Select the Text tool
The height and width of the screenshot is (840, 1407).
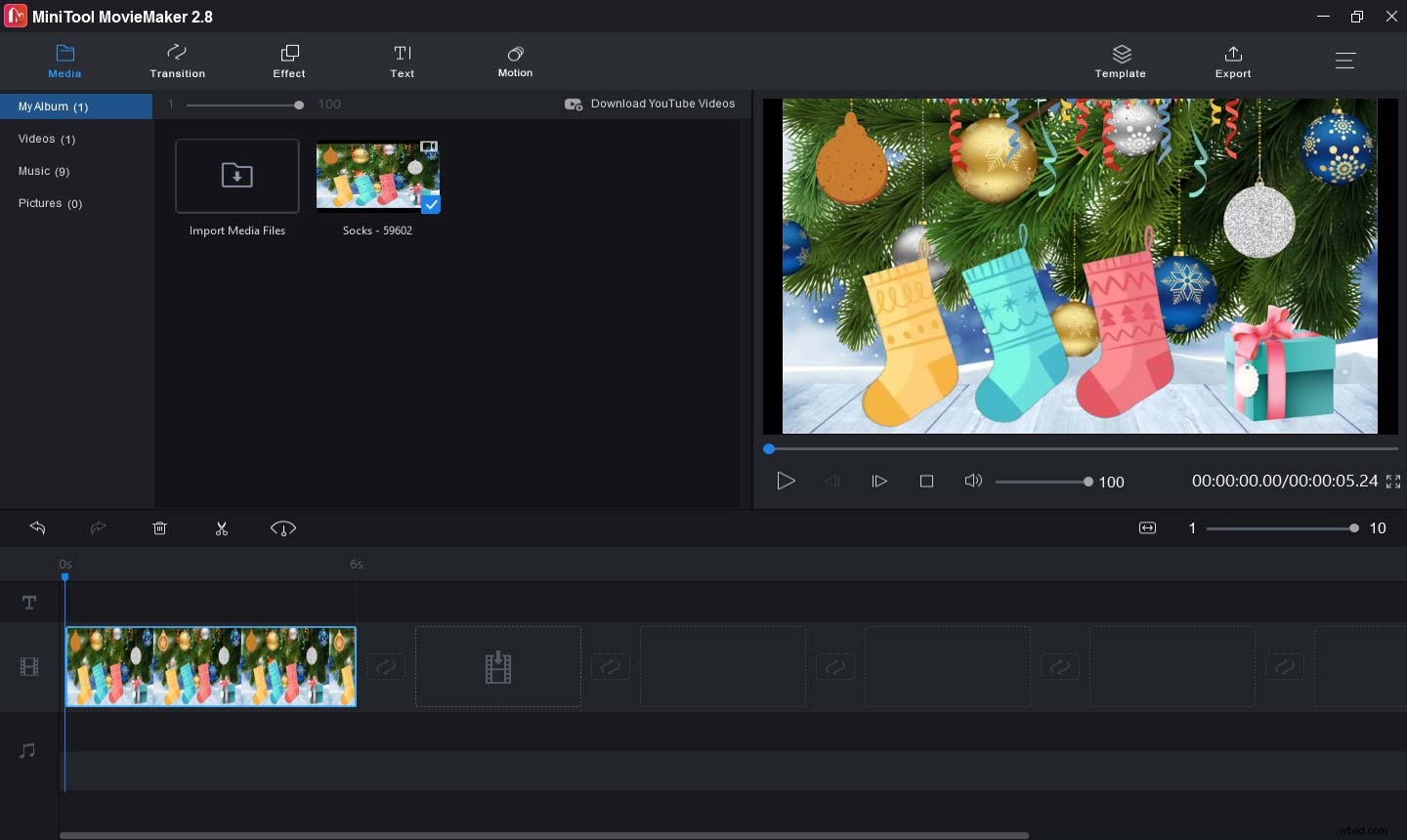(402, 61)
